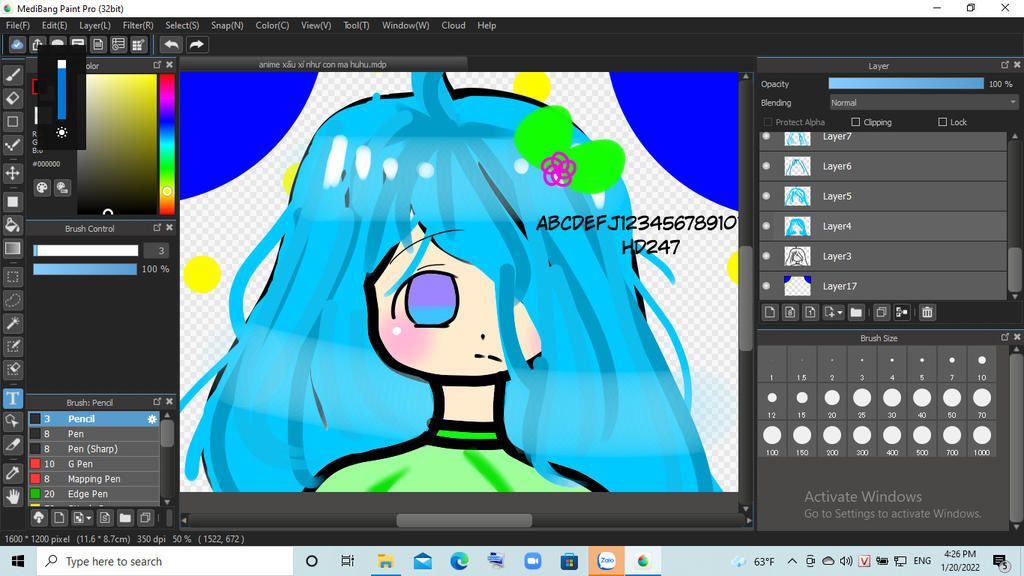Select the Layer3 thumbnail
Image resolution: width=1024 pixels, height=576 pixels.
tap(797, 256)
